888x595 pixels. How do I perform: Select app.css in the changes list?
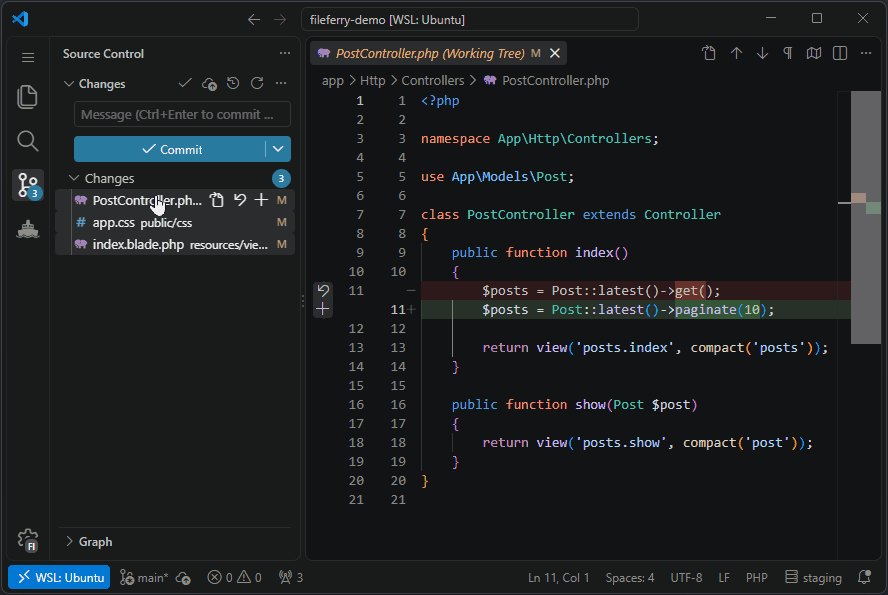[175, 222]
